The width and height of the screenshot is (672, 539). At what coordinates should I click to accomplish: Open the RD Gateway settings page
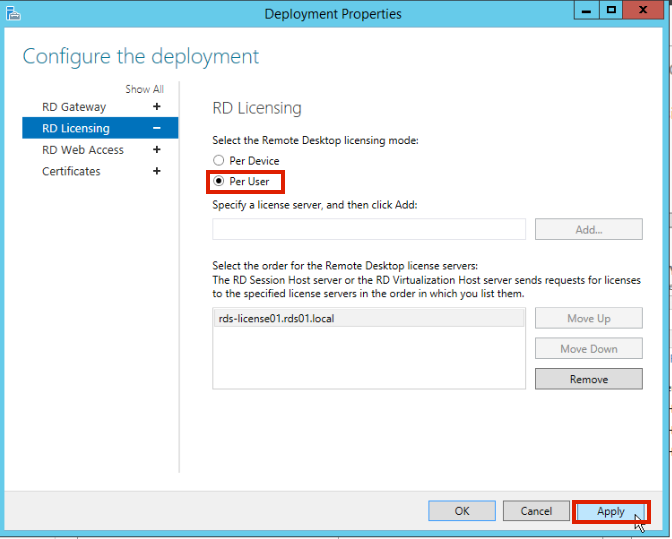[x=74, y=107]
